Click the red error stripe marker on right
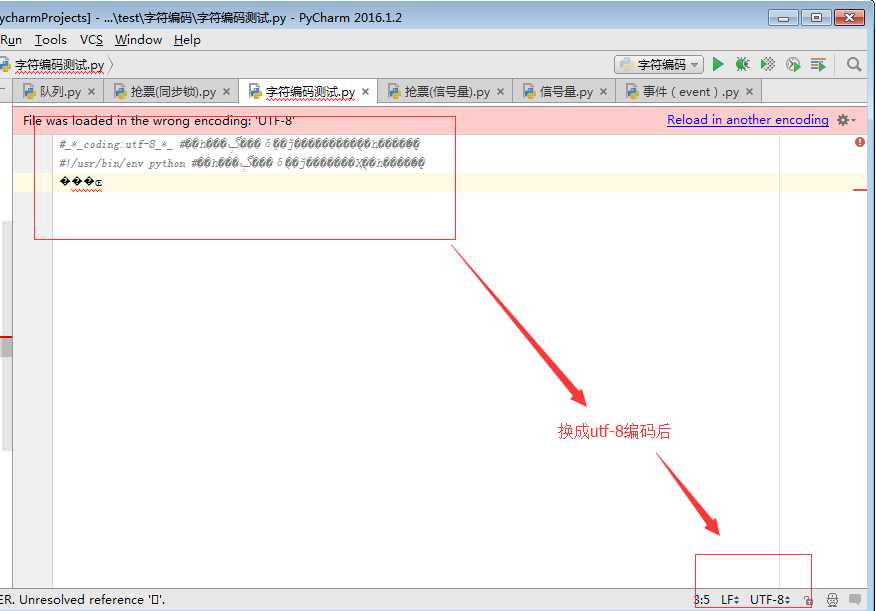The height and width of the screenshot is (611, 876). click(x=860, y=190)
